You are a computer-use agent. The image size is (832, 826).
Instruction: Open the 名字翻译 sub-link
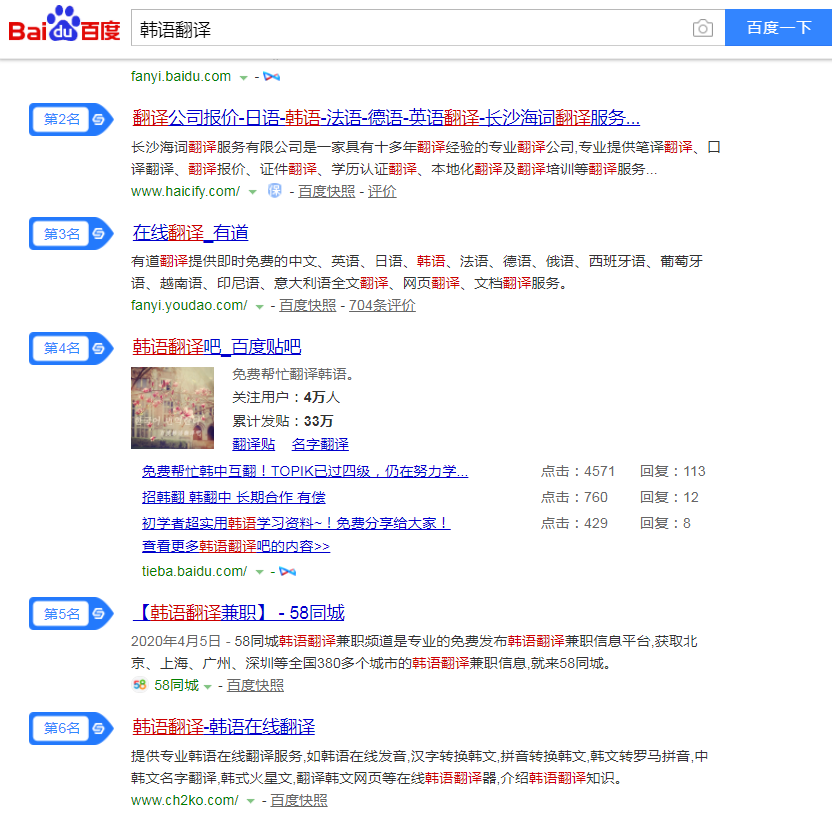click(x=320, y=444)
